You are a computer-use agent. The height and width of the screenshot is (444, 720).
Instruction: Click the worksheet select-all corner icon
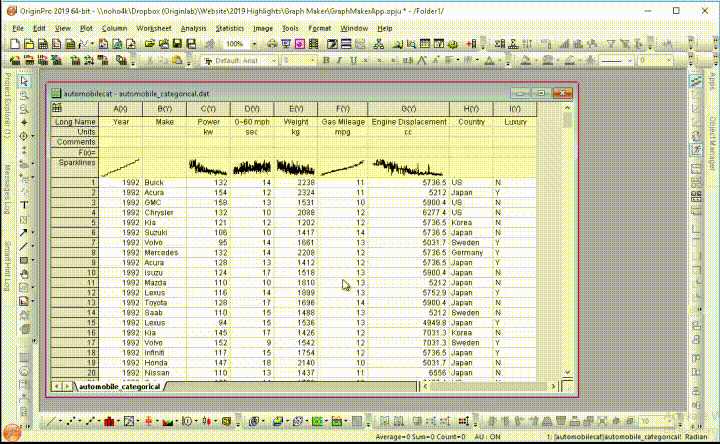[x=57, y=108]
